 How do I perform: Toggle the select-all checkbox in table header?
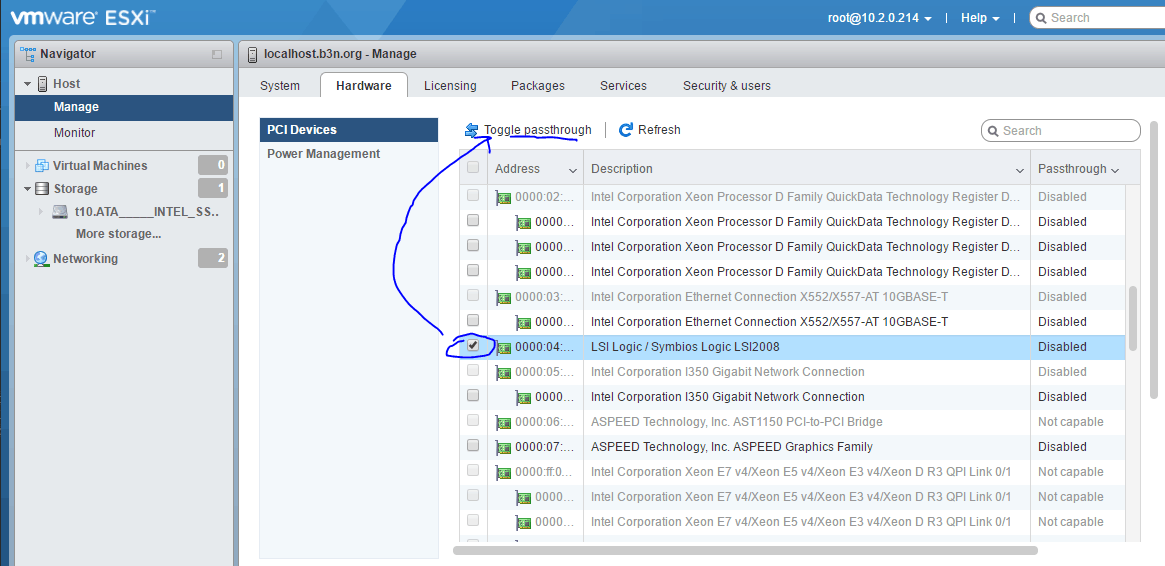(473, 168)
